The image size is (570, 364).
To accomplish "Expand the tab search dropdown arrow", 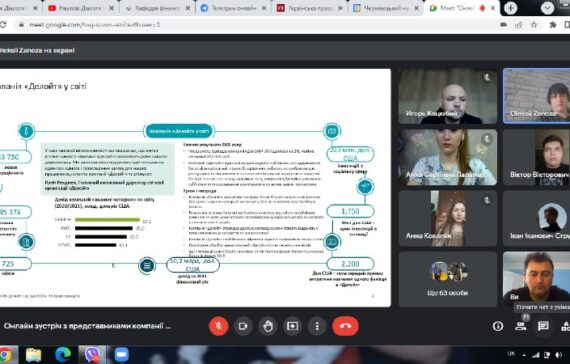I will 547,8.
